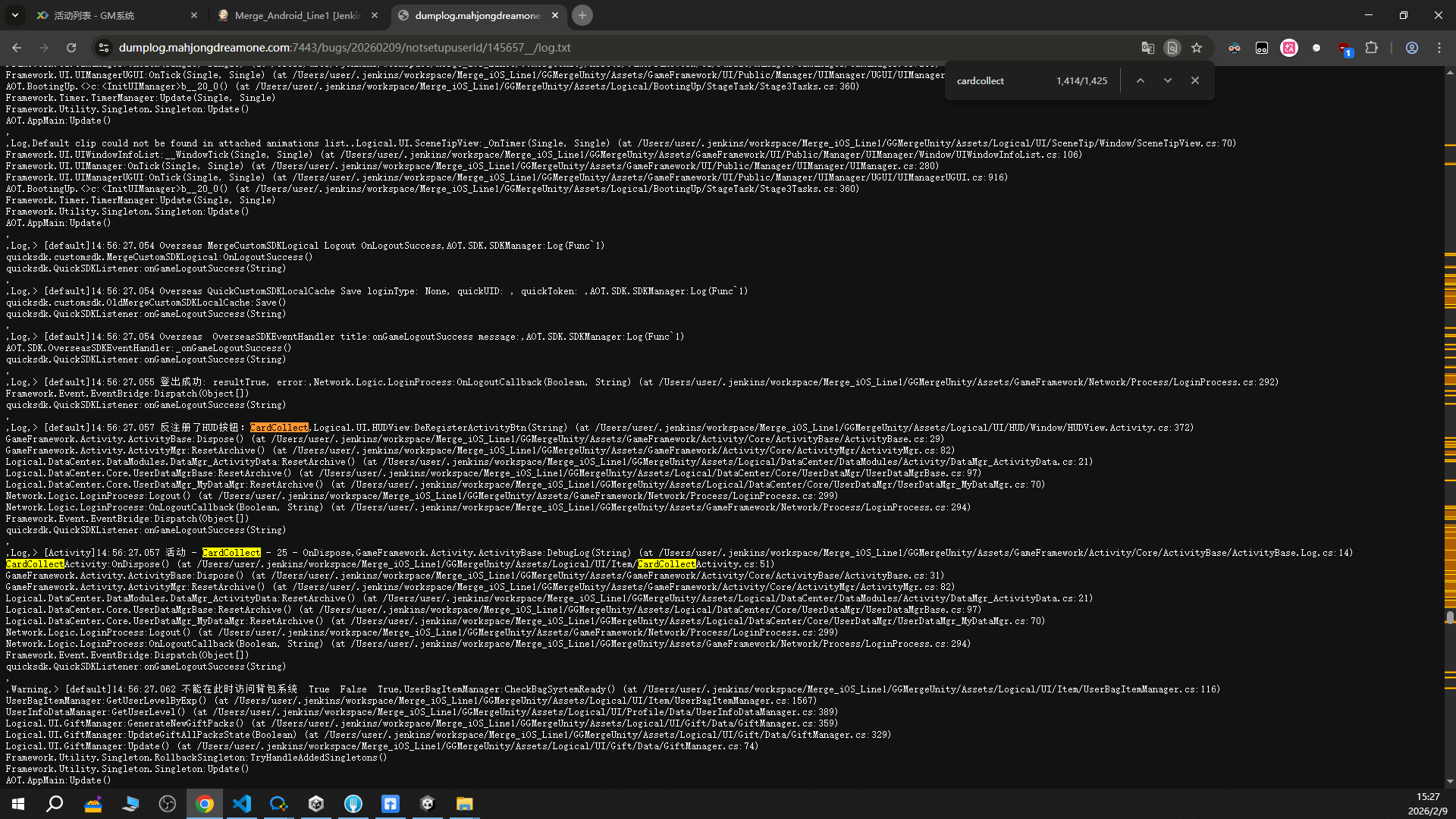Open the tab search dropdown arrow
Image resolution: width=1456 pixels, height=819 pixels.
[x=15, y=15]
